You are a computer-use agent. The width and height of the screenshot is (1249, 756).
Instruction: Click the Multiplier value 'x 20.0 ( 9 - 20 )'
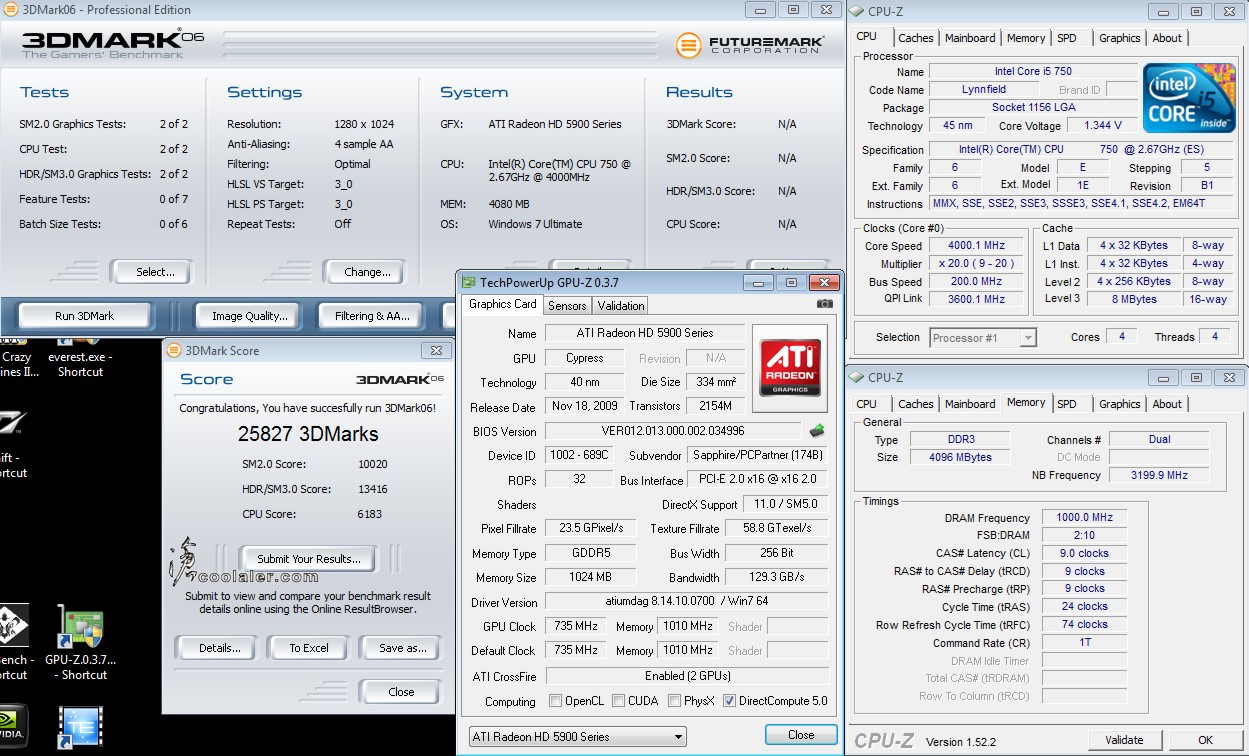(977, 264)
